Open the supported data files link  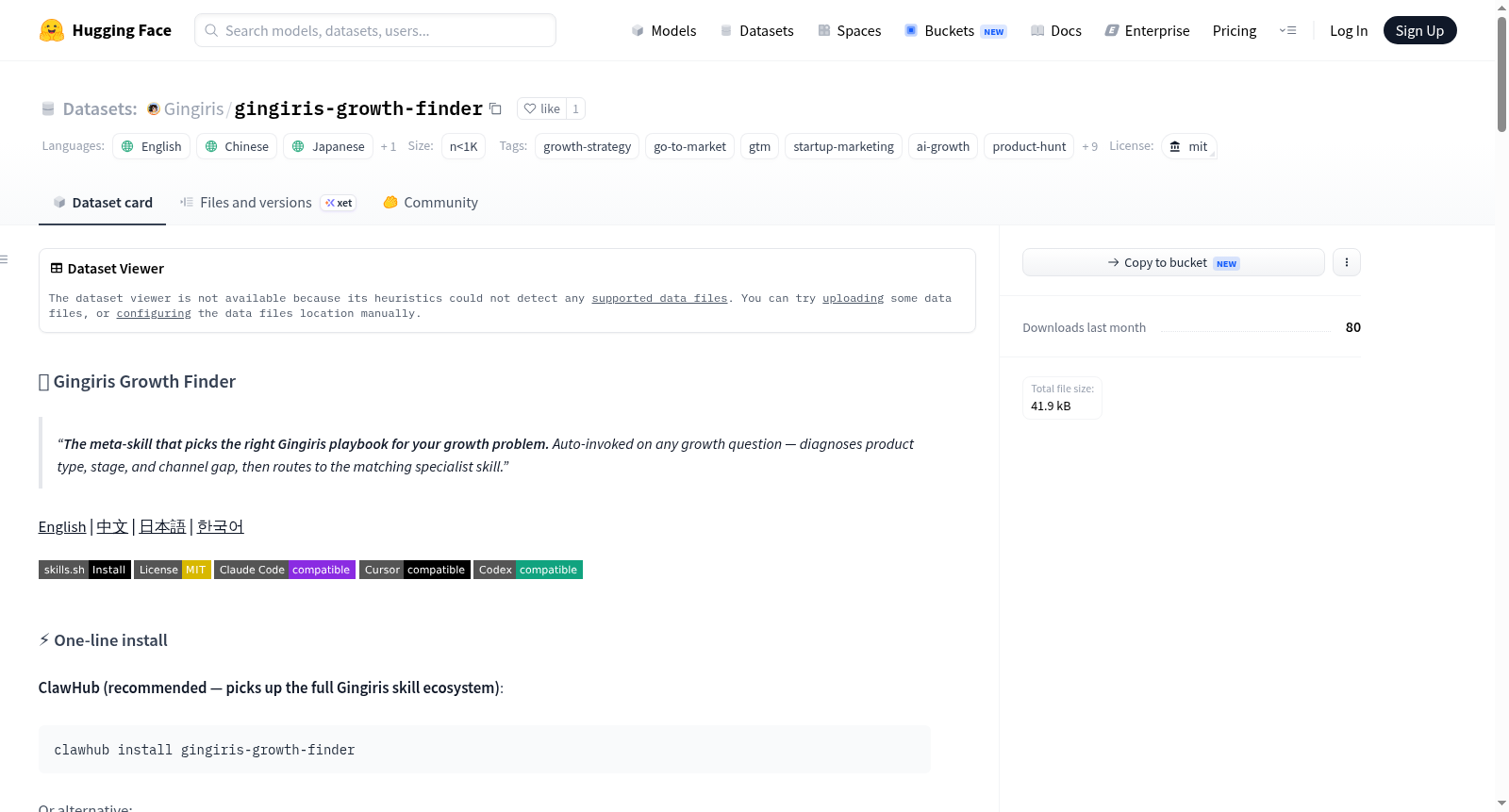pyautogui.click(x=659, y=298)
